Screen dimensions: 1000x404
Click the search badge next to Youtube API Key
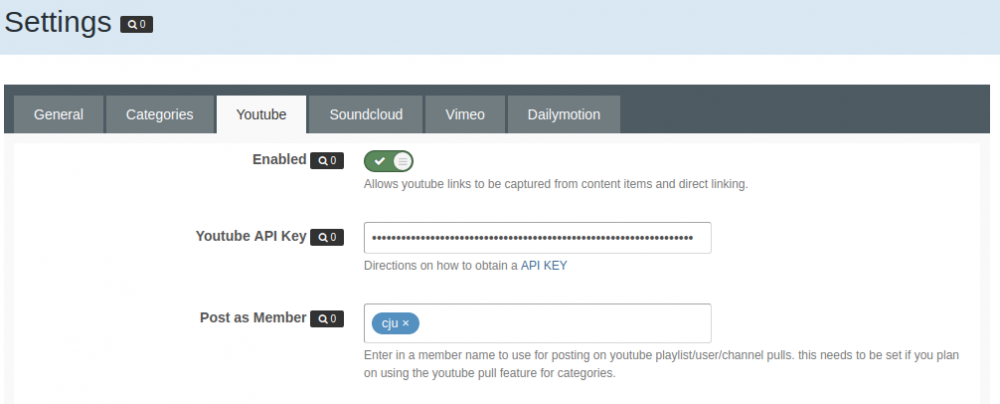click(327, 237)
